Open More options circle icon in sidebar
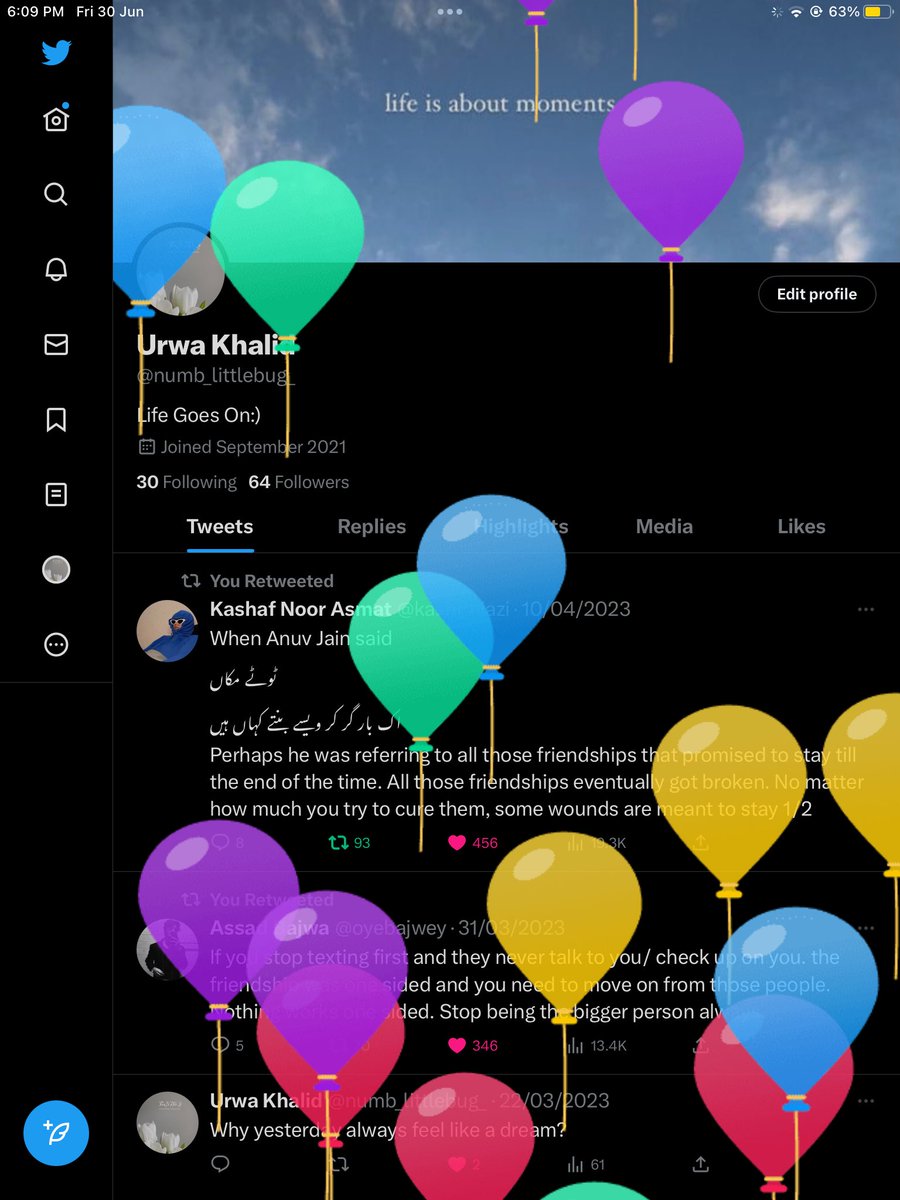This screenshot has height=1200, width=900. (56, 645)
